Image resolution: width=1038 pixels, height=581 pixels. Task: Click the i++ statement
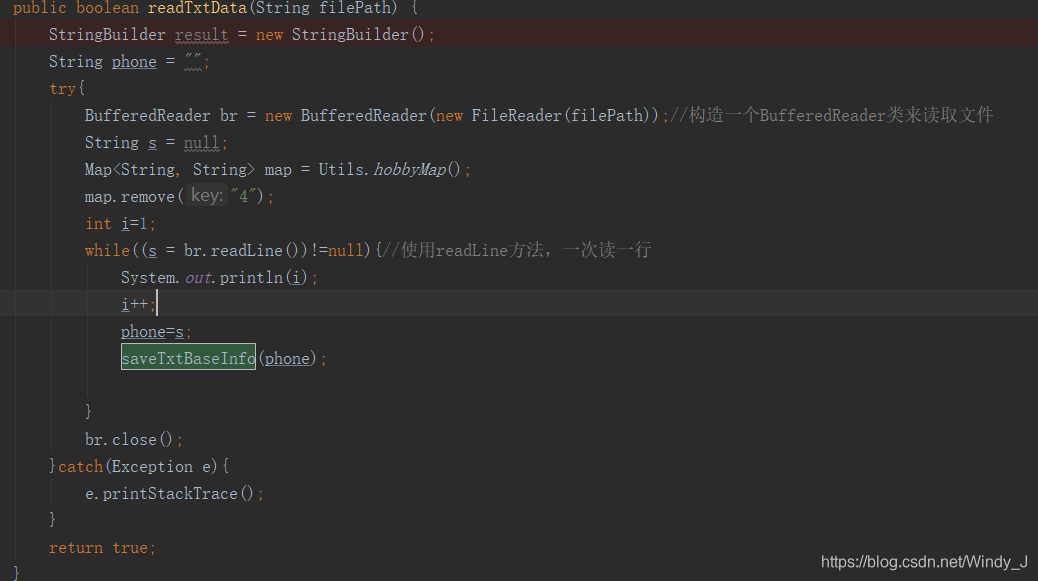138,304
